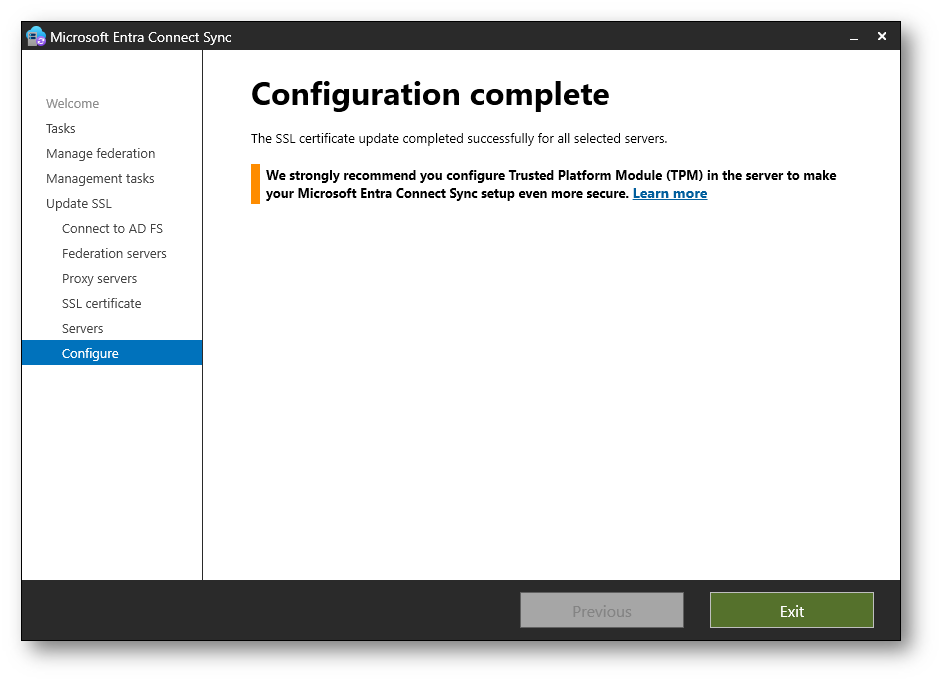
Task: Click the window title Microsoft Entra Connect Sync
Action: pyautogui.click(x=141, y=37)
